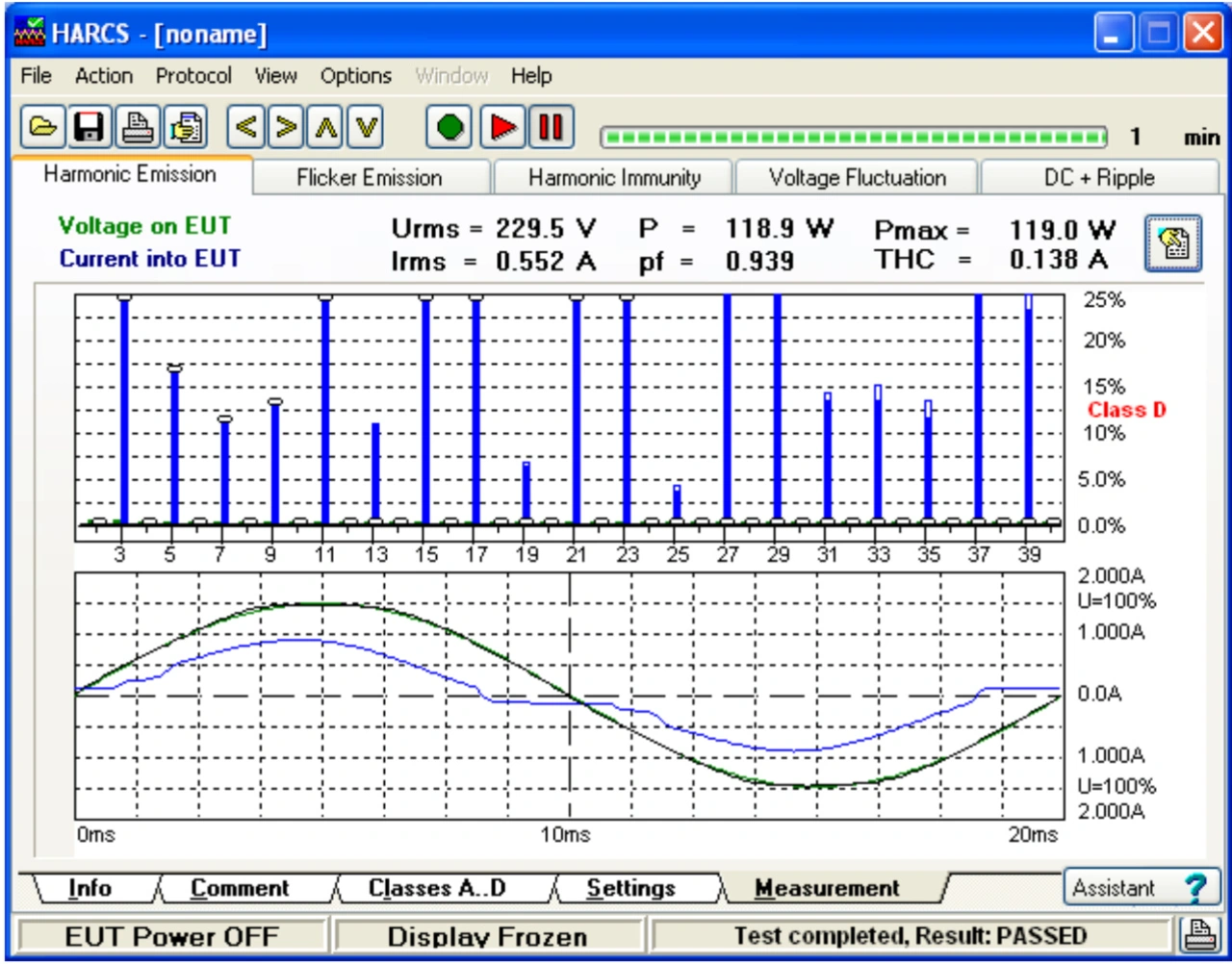Click the green circle record button

click(x=449, y=127)
